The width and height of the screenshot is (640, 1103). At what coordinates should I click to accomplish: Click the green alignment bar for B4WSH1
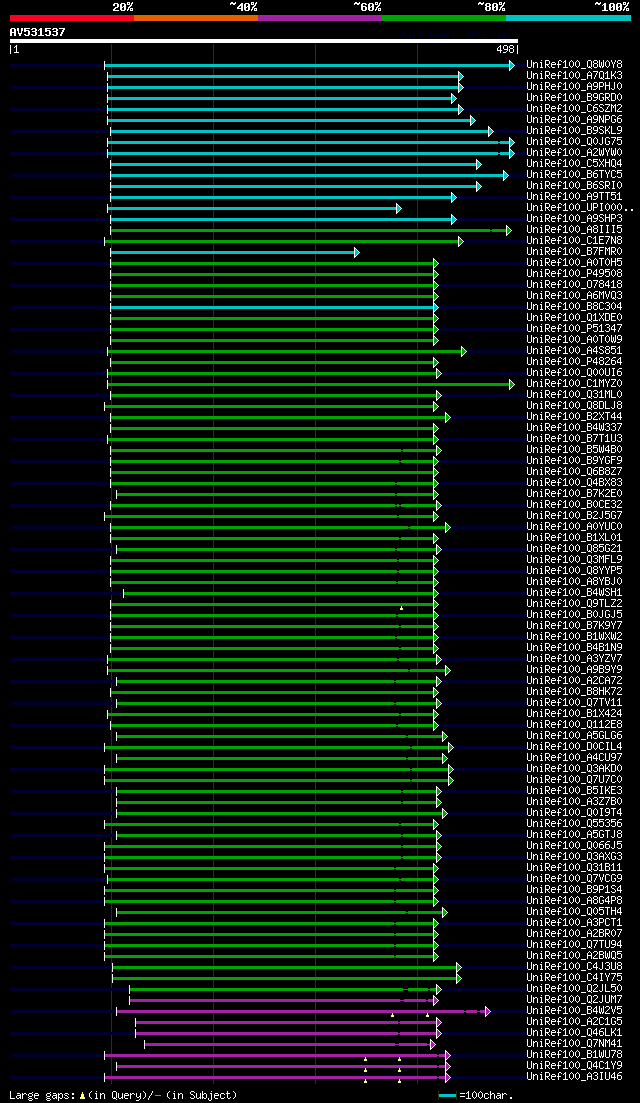pyautogui.click(x=281, y=593)
